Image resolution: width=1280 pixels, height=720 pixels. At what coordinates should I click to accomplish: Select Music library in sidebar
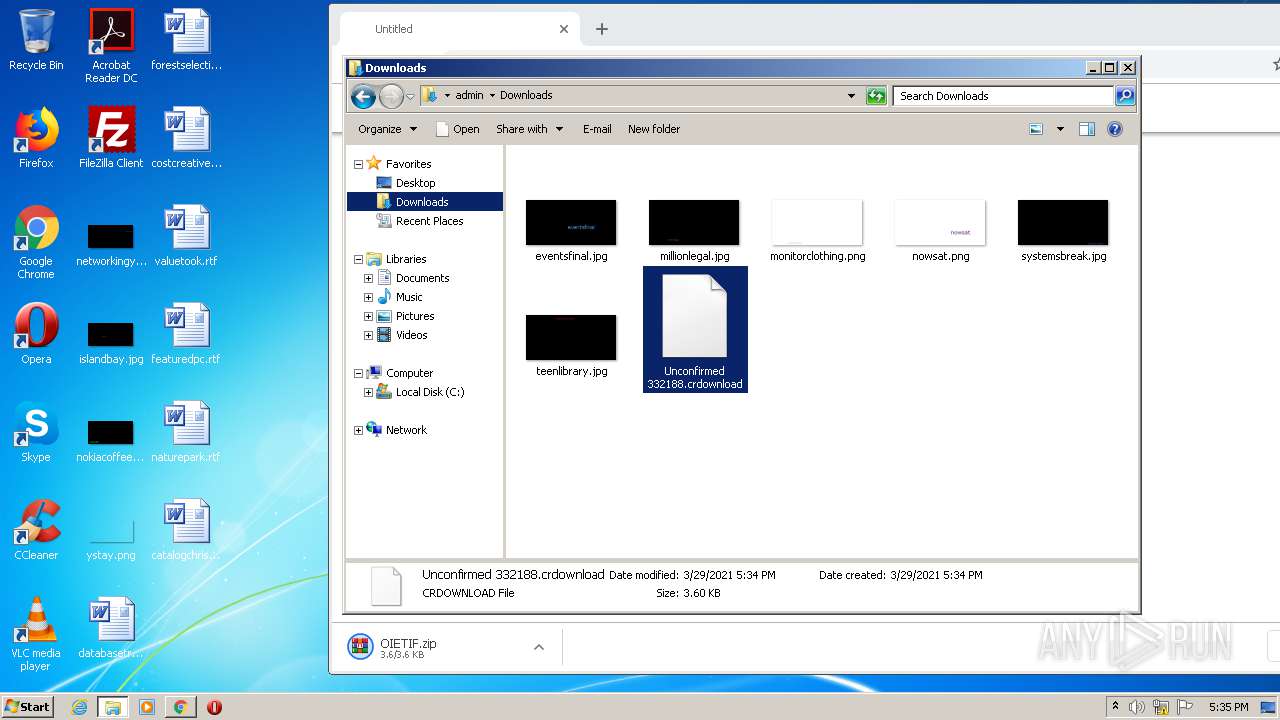coord(409,297)
